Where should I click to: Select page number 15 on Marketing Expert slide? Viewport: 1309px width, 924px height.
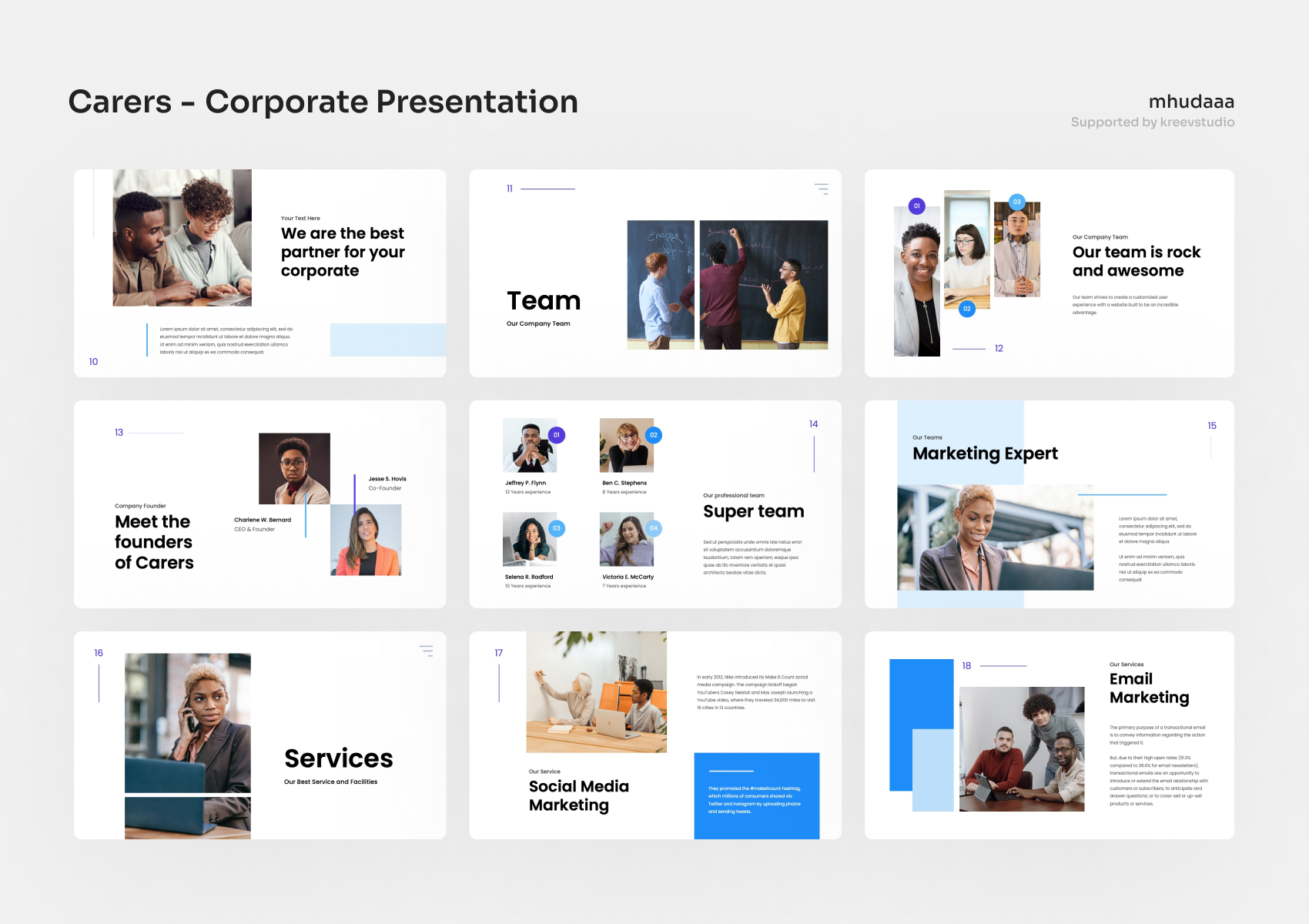coord(1211,425)
